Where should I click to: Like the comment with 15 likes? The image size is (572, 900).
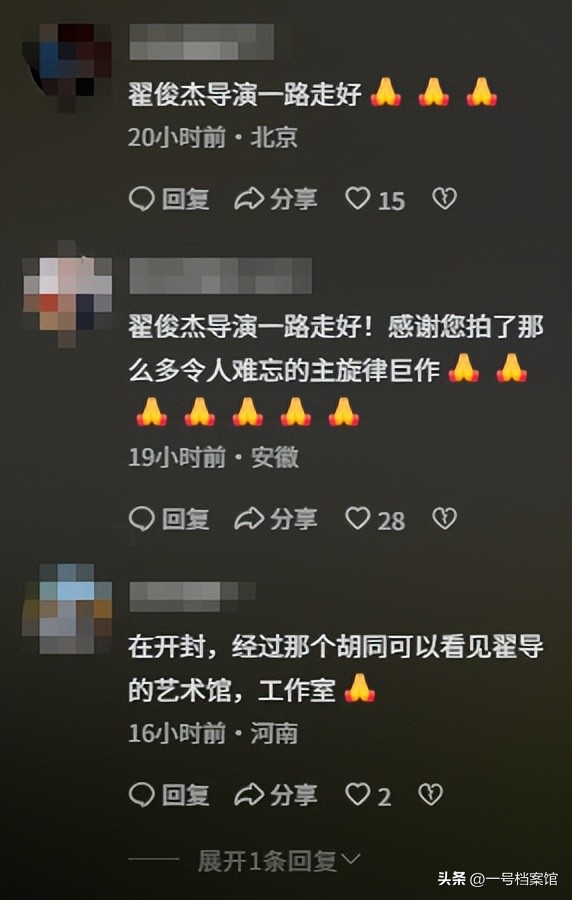point(375,200)
